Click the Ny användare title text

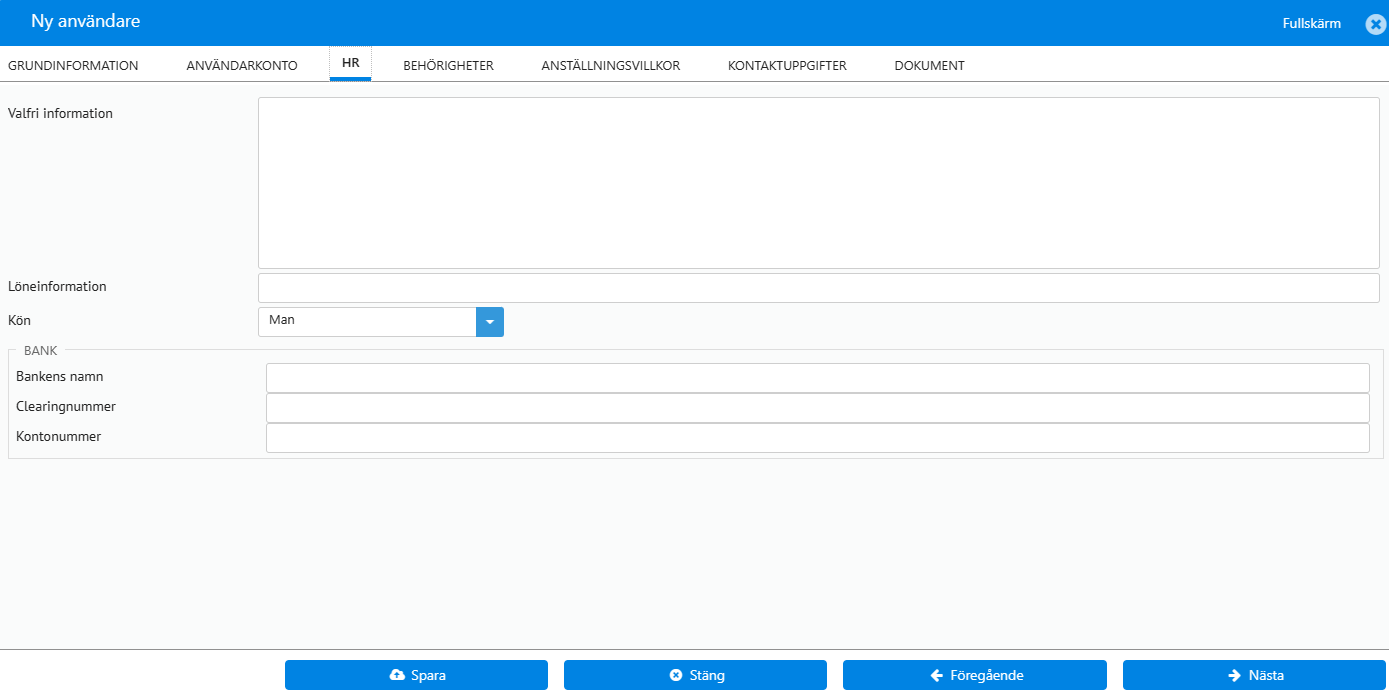pyautogui.click(x=86, y=21)
